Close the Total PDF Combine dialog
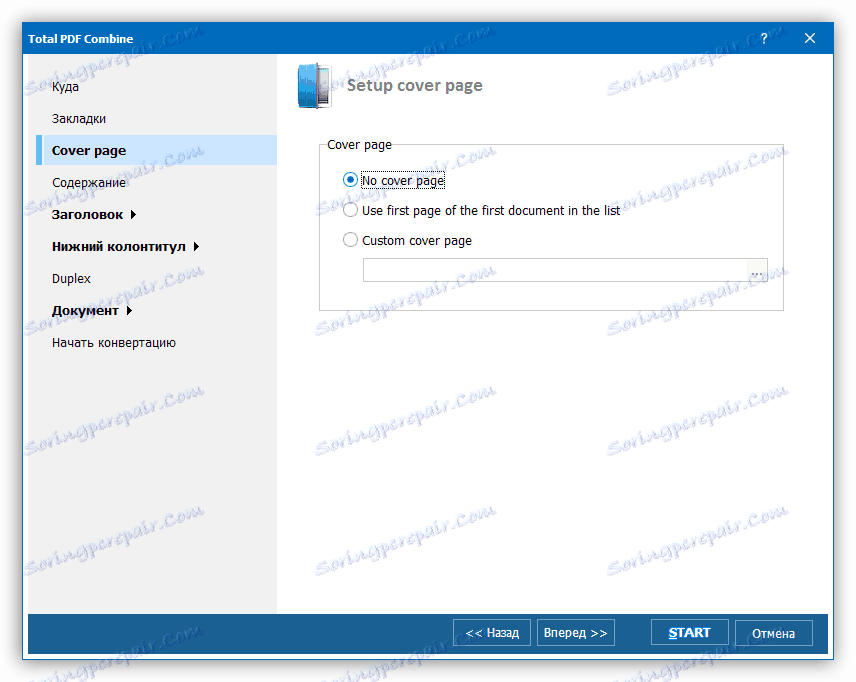 click(810, 38)
